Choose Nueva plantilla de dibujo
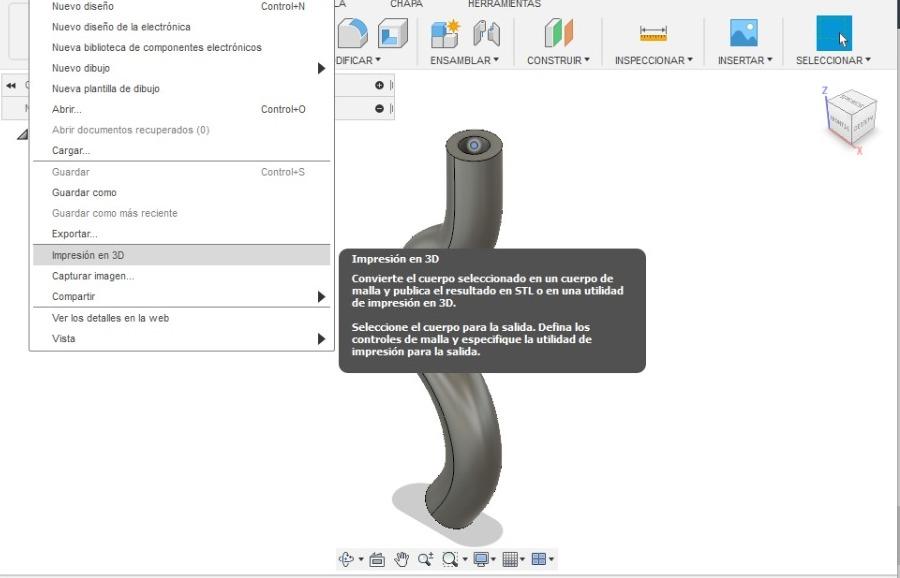Viewport: 900px width, 578px height. coord(181,89)
